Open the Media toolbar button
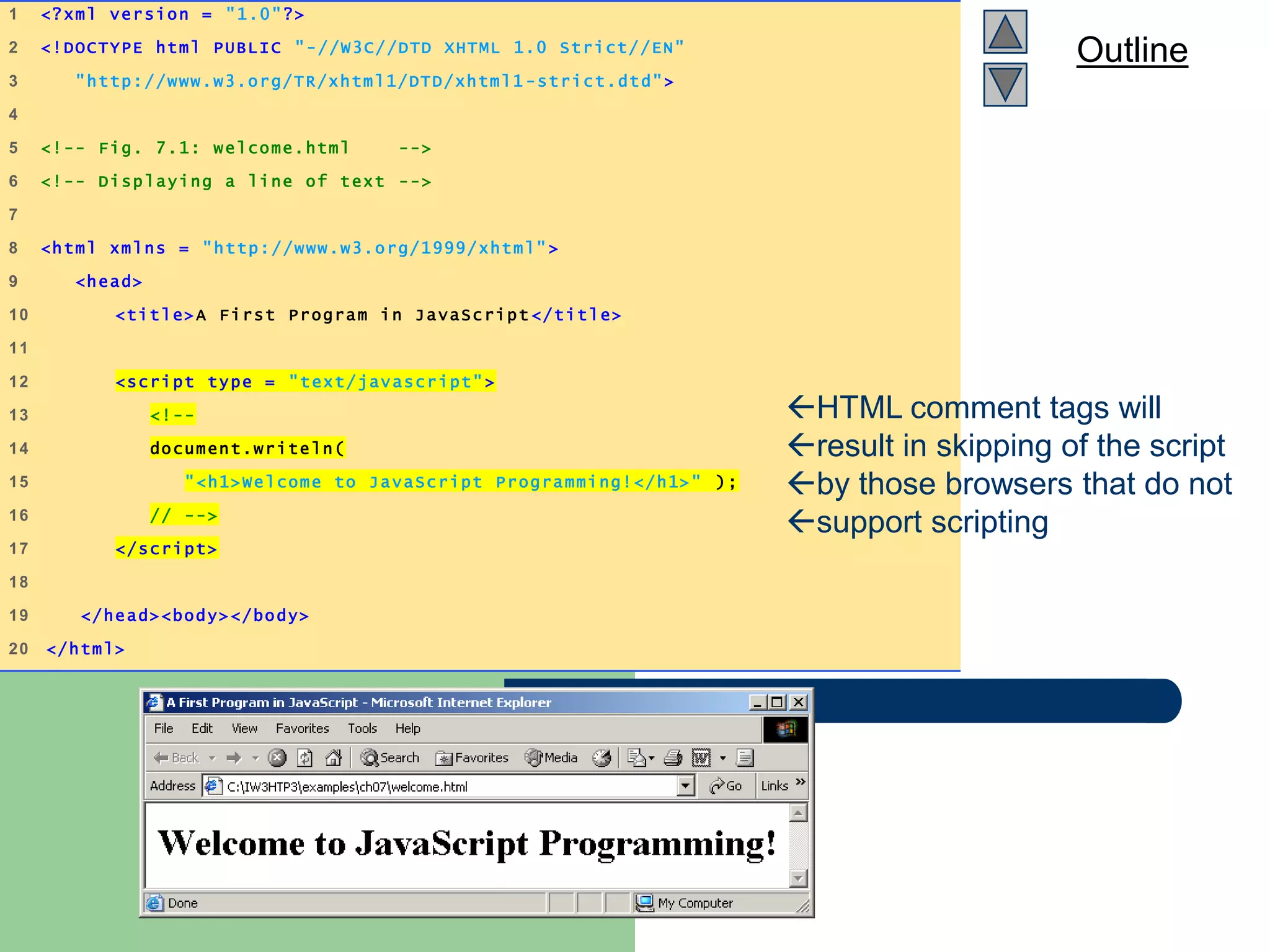1270x952 pixels. click(551, 757)
